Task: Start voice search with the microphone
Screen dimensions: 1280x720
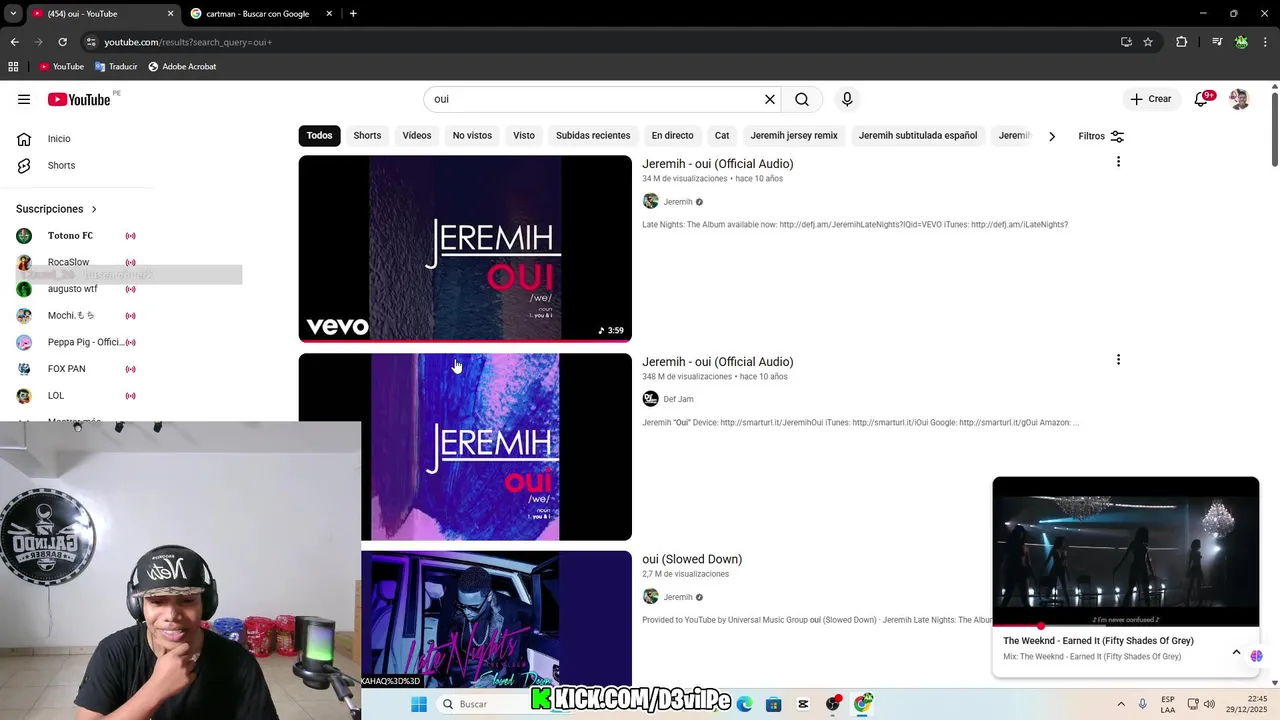Action: click(x=847, y=99)
